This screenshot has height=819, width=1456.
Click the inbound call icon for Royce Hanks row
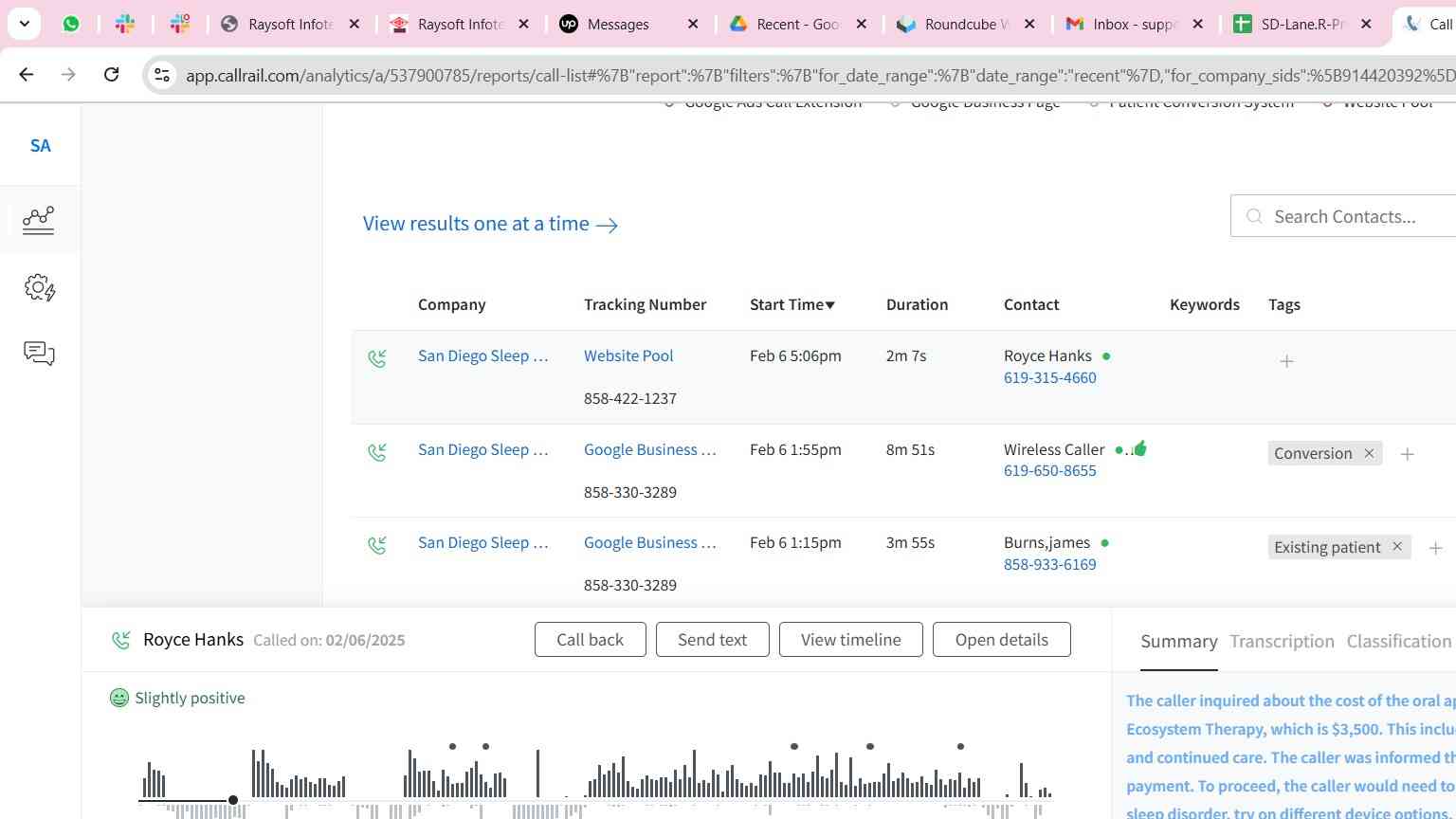pos(377,358)
